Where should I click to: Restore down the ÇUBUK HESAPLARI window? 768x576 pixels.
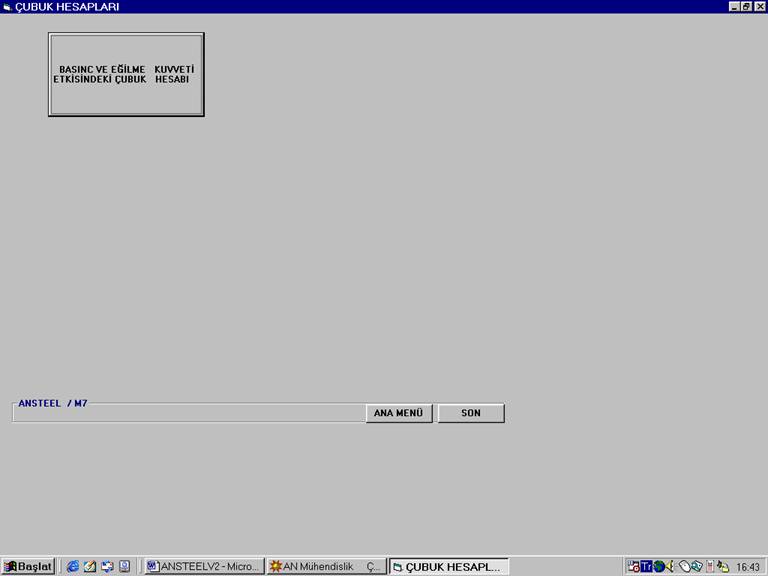coord(746,7)
